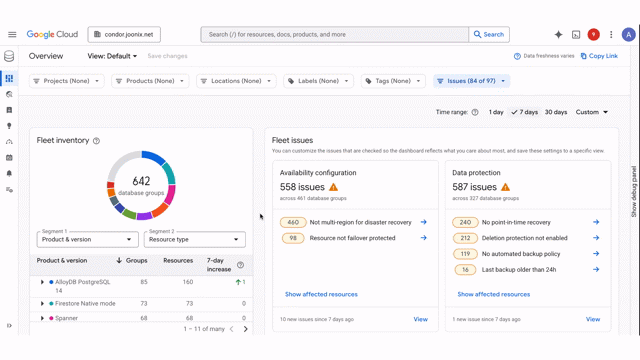The height and width of the screenshot is (360, 640).
Task: Expand the Firestore Native mode row
Action: coord(42,304)
